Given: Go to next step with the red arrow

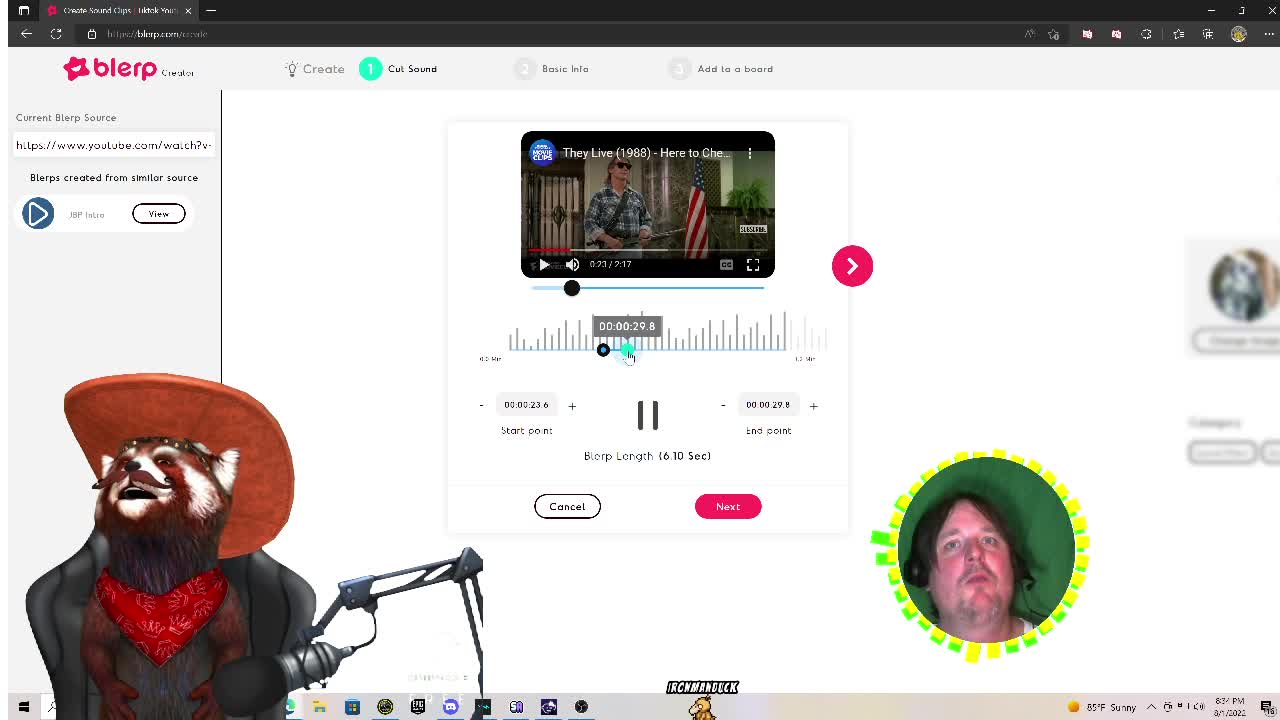Looking at the screenshot, I should tap(852, 266).
